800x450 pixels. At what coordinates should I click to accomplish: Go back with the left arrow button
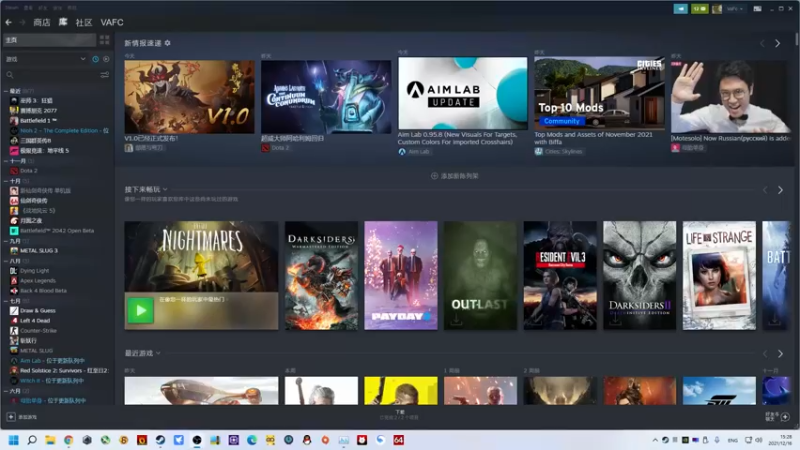pyautogui.click(x=9, y=22)
